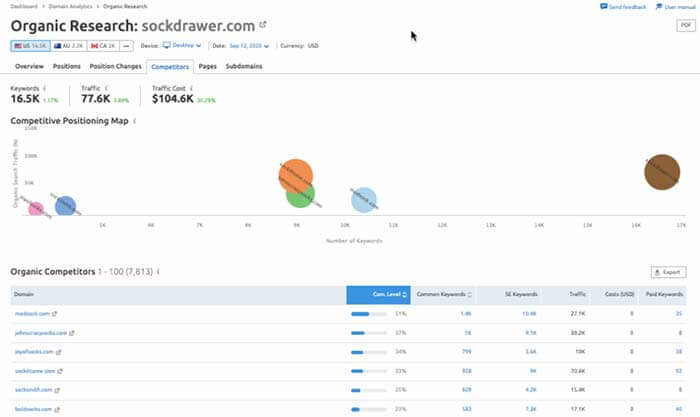Open fourth competitor row's external link icon
The height and width of the screenshot is (417, 700).
[60, 371]
